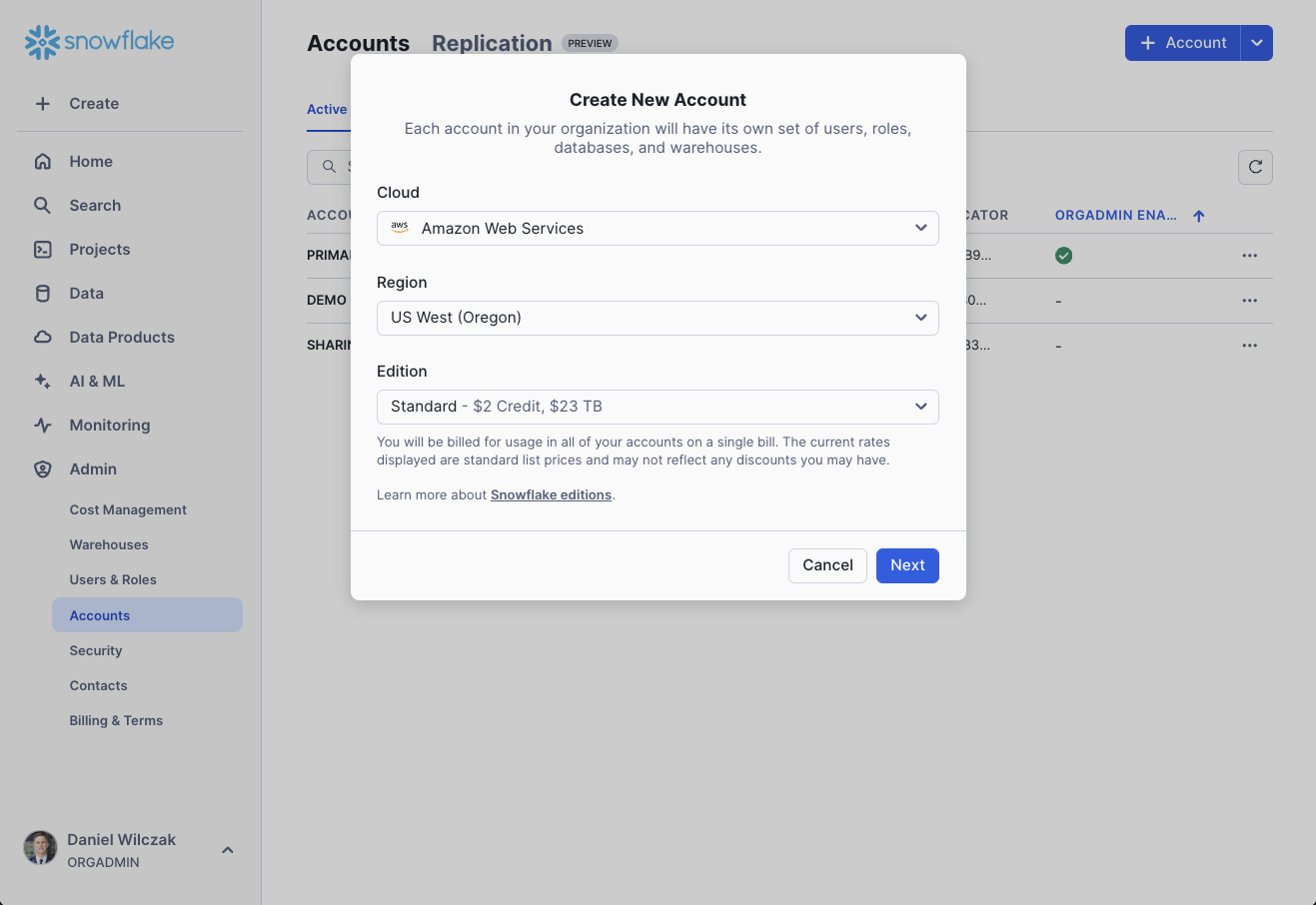This screenshot has width=1316, height=905.
Task: Click the Search magnifier icon in sidebar
Action: tap(43, 206)
